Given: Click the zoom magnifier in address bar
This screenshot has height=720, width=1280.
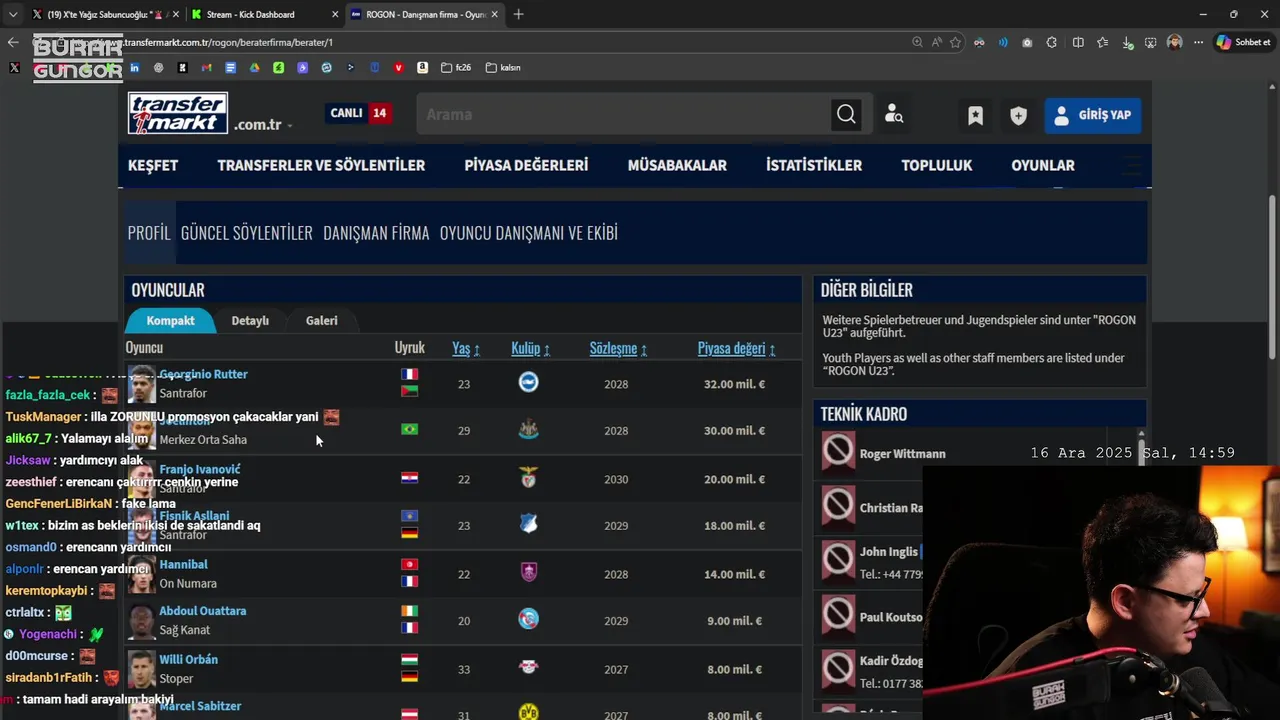Looking at the screenshot, I should [x=917, y=42].
